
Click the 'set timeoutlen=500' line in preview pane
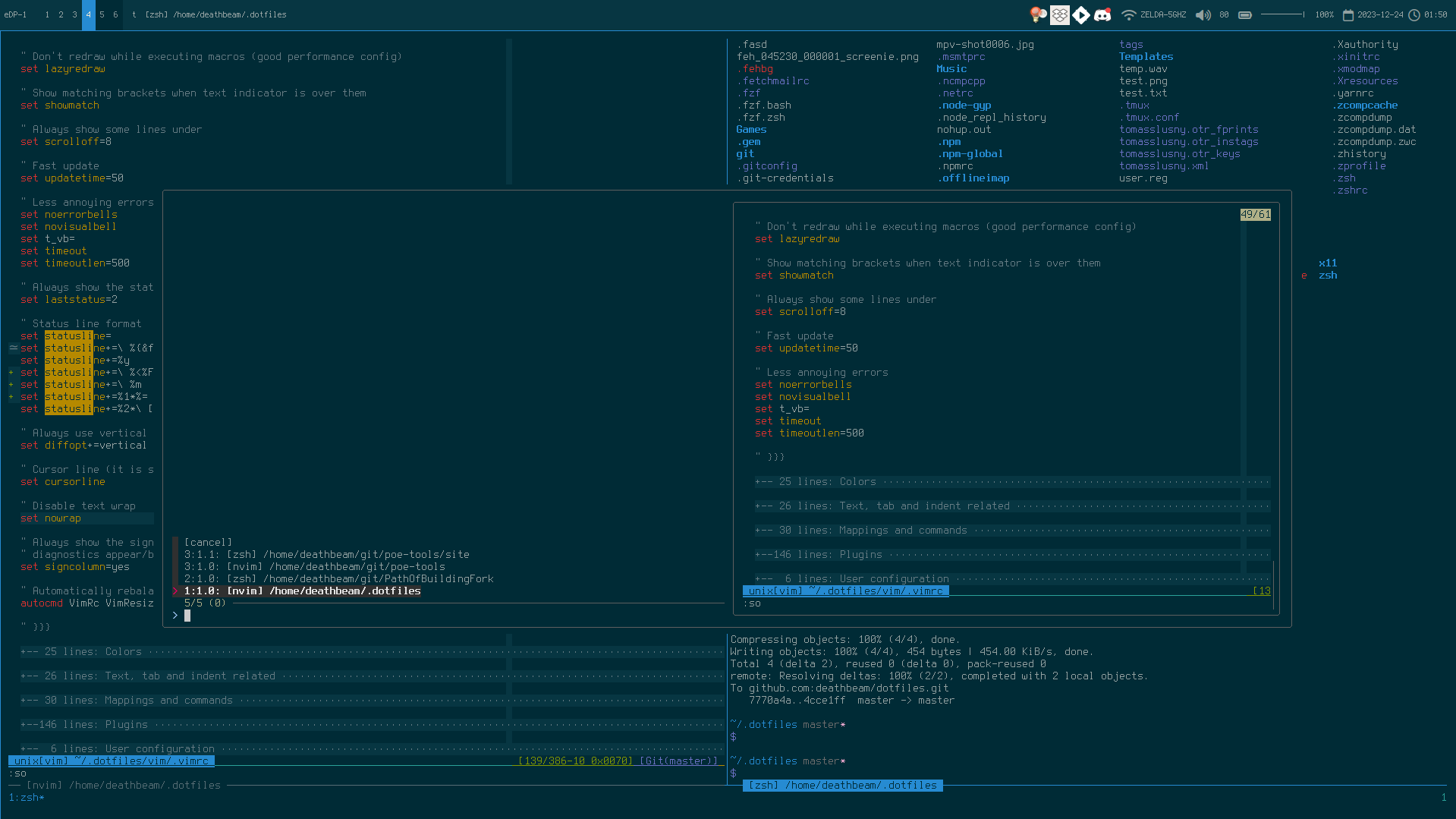pos(809,433)
